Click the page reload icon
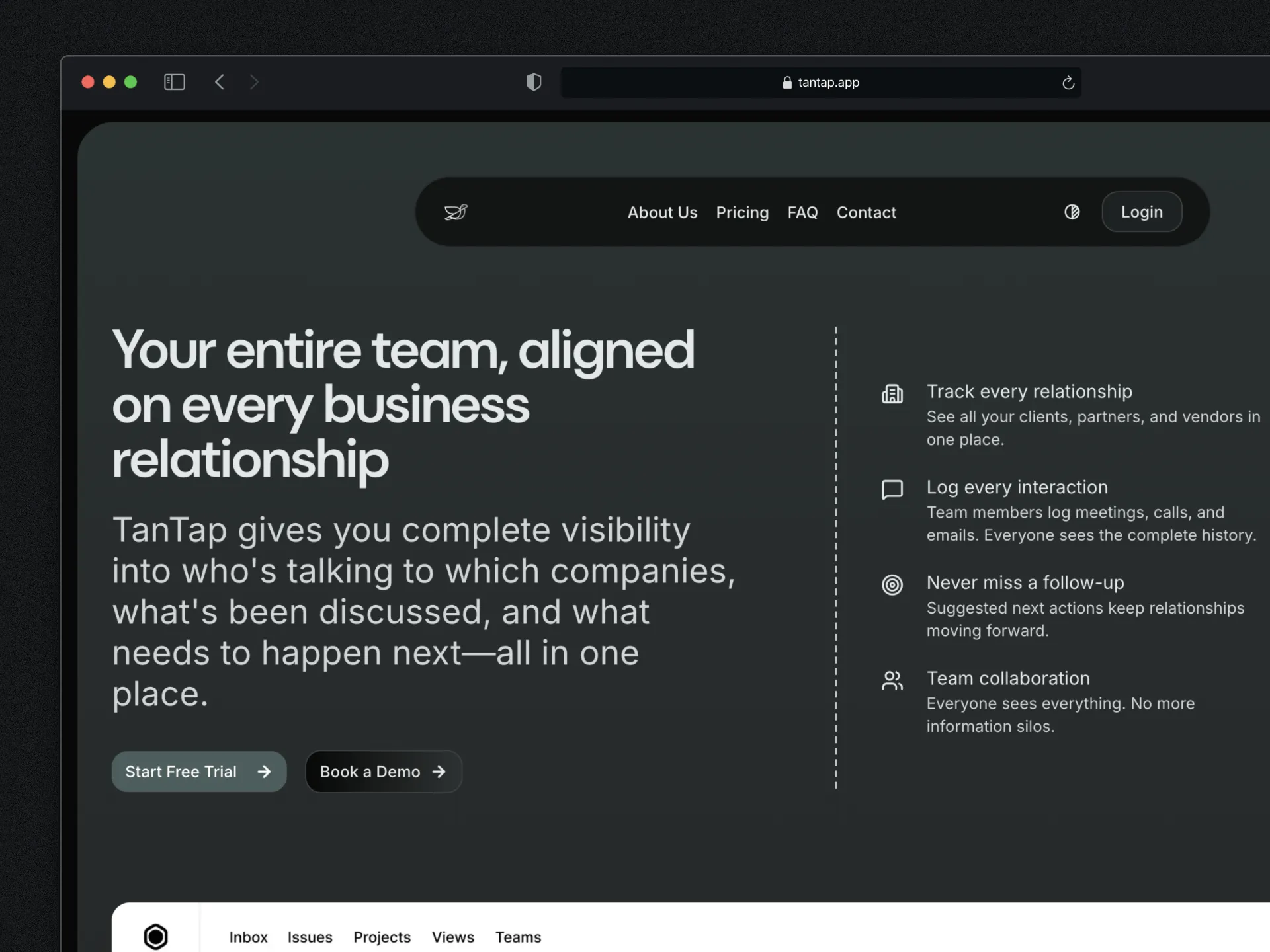The height and width of the screenshot is (952, 1270). tap(1068, 82)
